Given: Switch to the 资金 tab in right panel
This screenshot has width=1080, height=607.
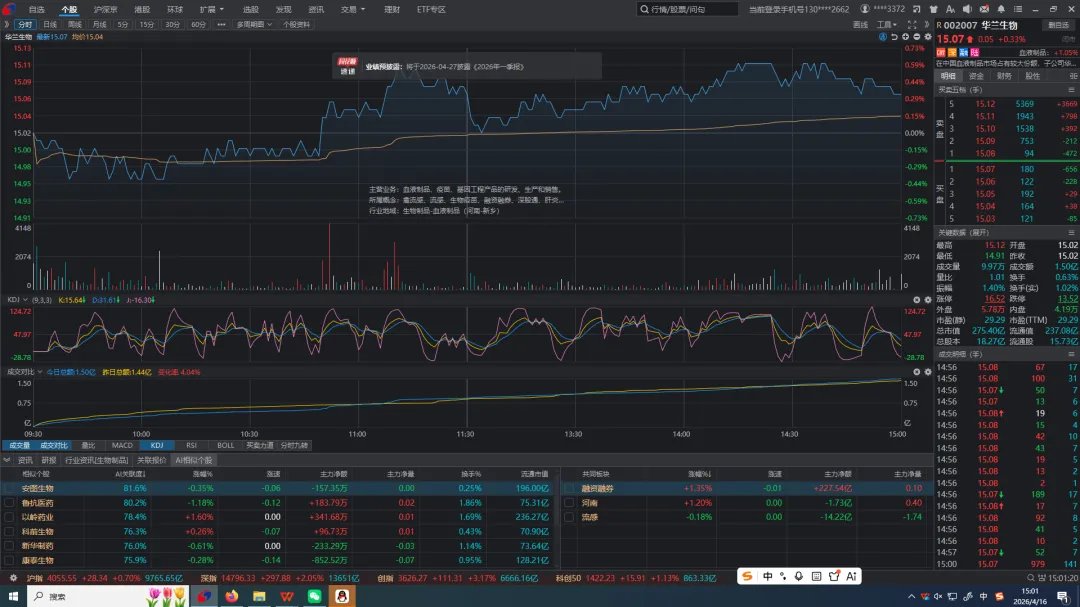Looking at the screenshot, I should tap(976, 76).
